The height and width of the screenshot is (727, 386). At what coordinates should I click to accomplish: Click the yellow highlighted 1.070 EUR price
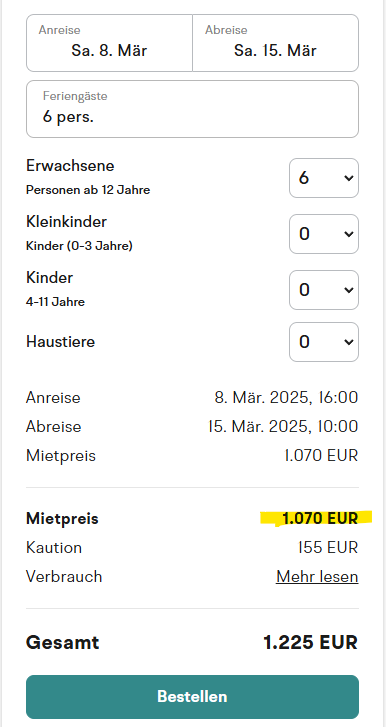tap(320, 518)
